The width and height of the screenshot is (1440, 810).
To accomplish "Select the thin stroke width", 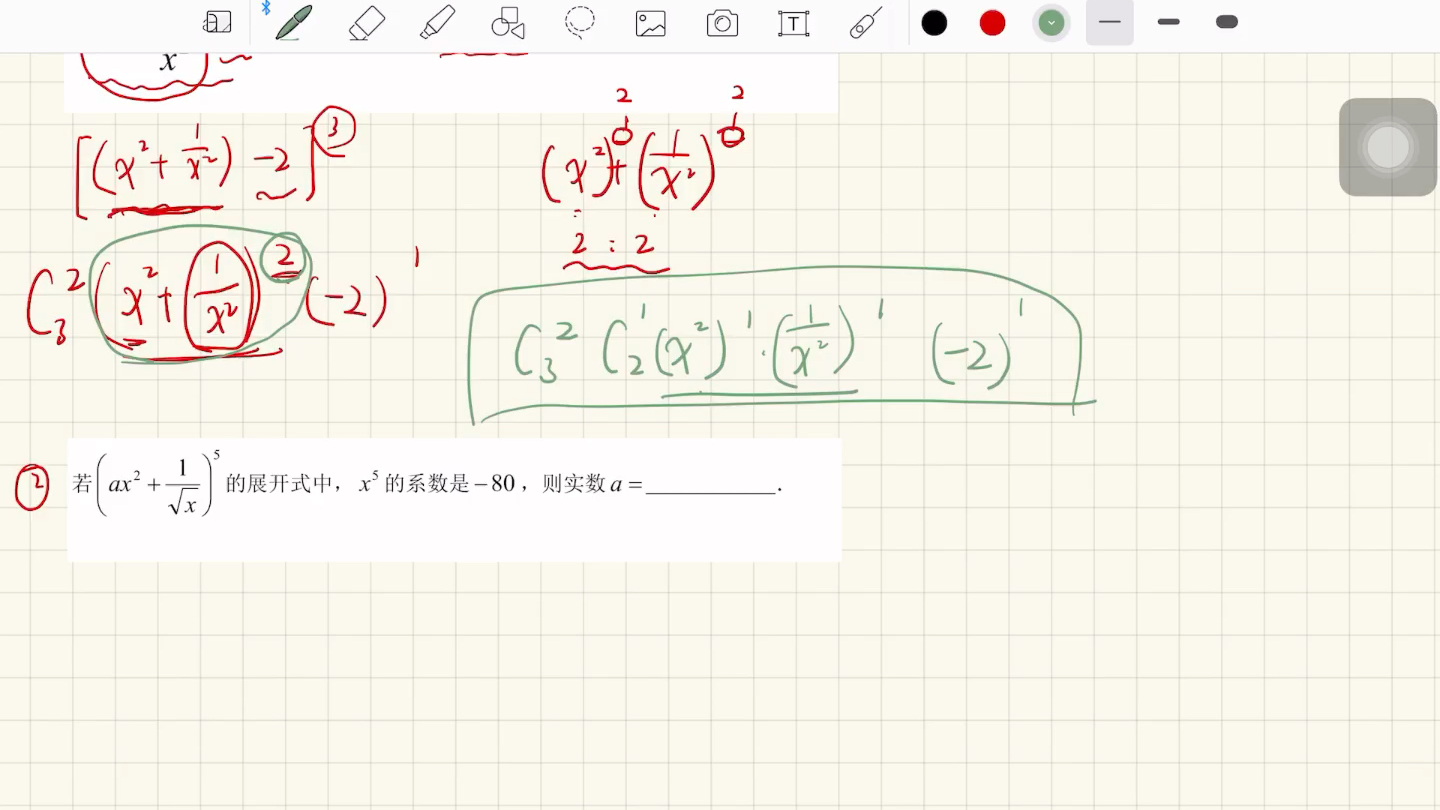I will click(x=1109, y=22).
